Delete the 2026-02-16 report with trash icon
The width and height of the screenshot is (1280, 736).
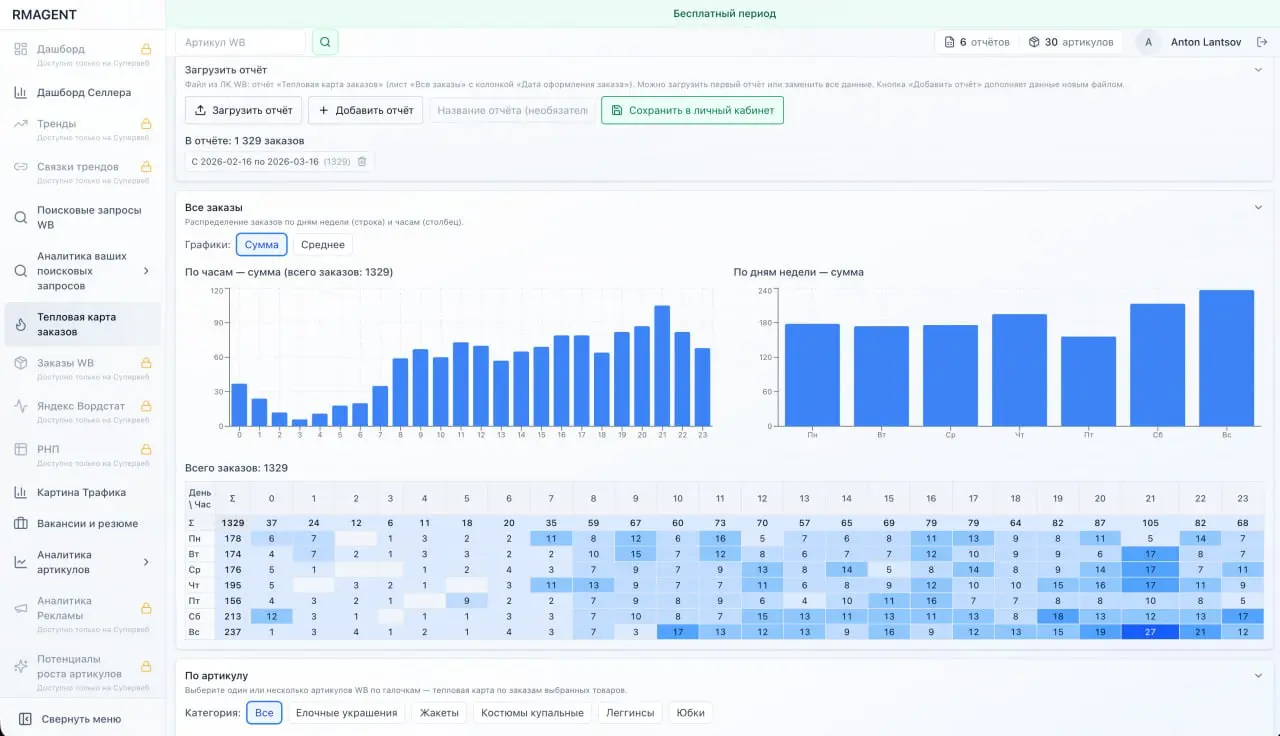coord(362,161)
